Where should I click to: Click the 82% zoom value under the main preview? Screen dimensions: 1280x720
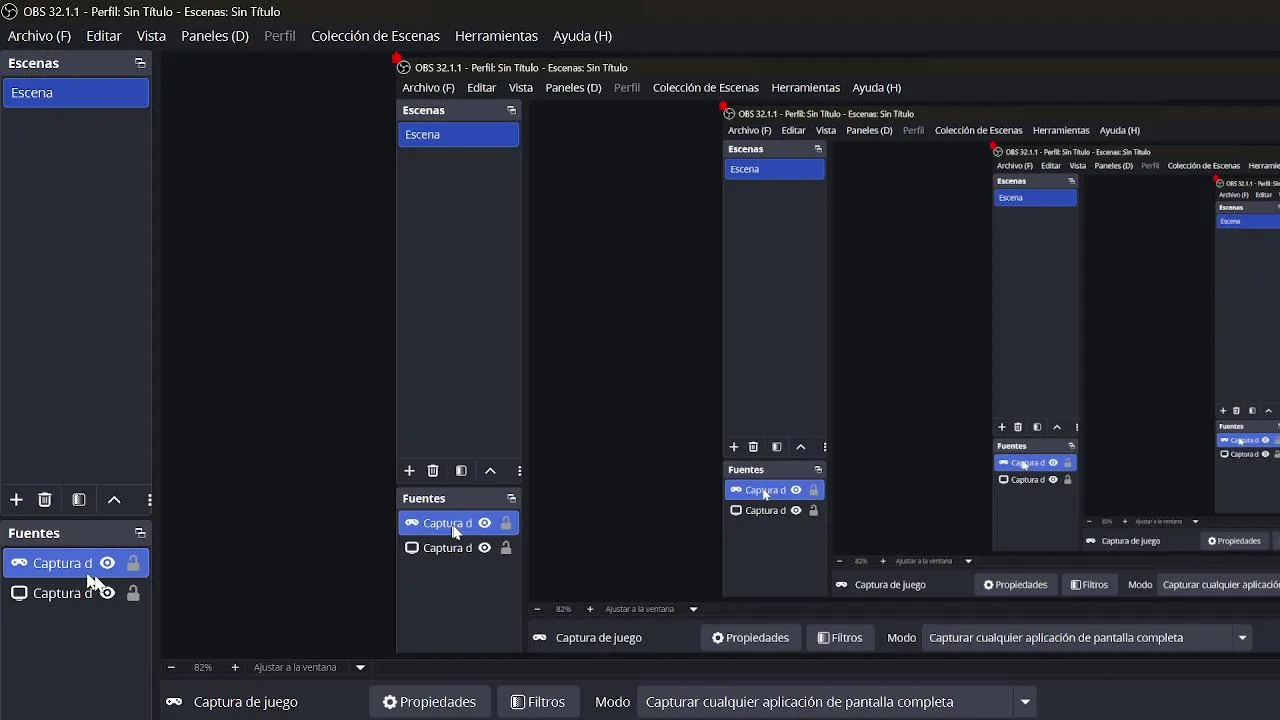coord(203,667)
